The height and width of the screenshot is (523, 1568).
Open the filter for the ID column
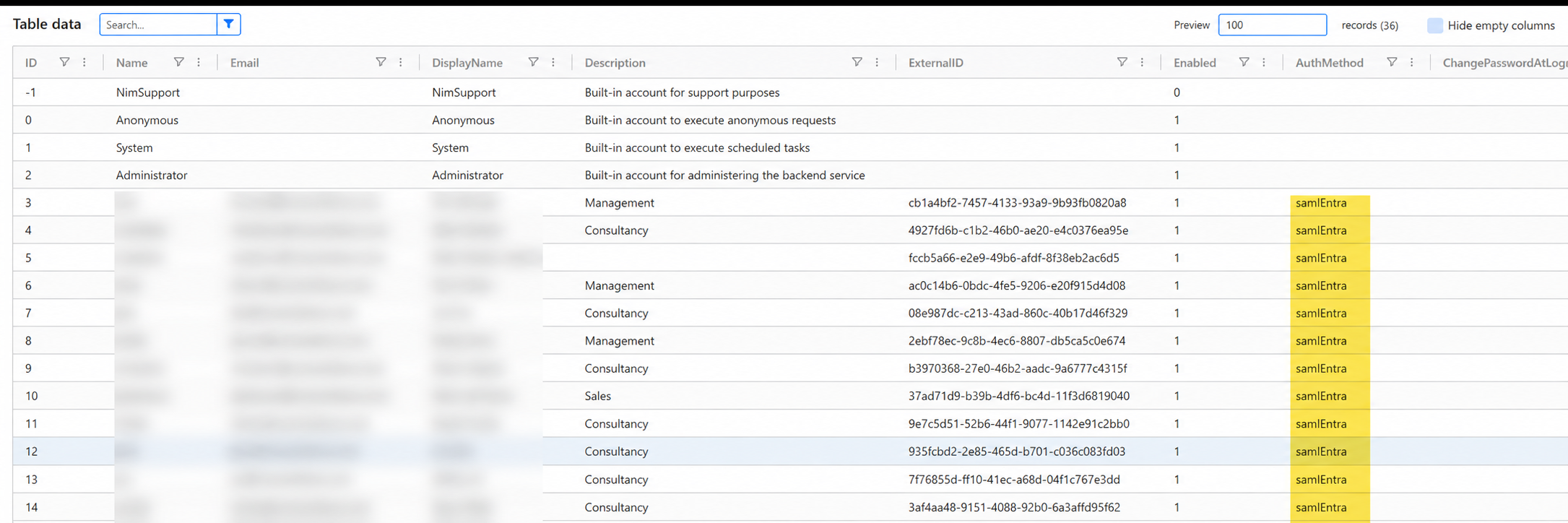tap(64, 62)
